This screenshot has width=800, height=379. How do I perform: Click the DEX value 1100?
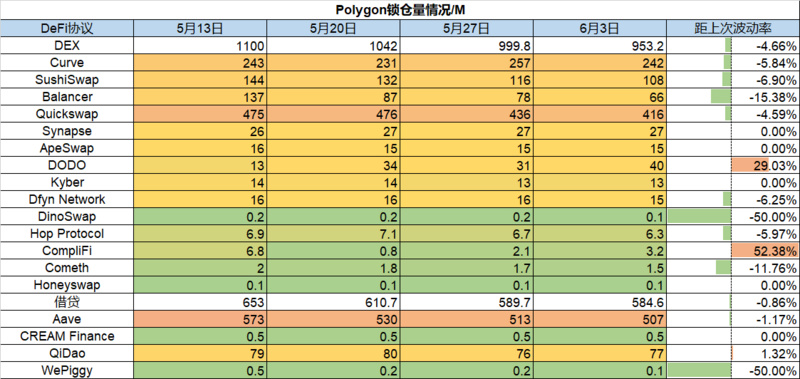click(x=200, y=46)
